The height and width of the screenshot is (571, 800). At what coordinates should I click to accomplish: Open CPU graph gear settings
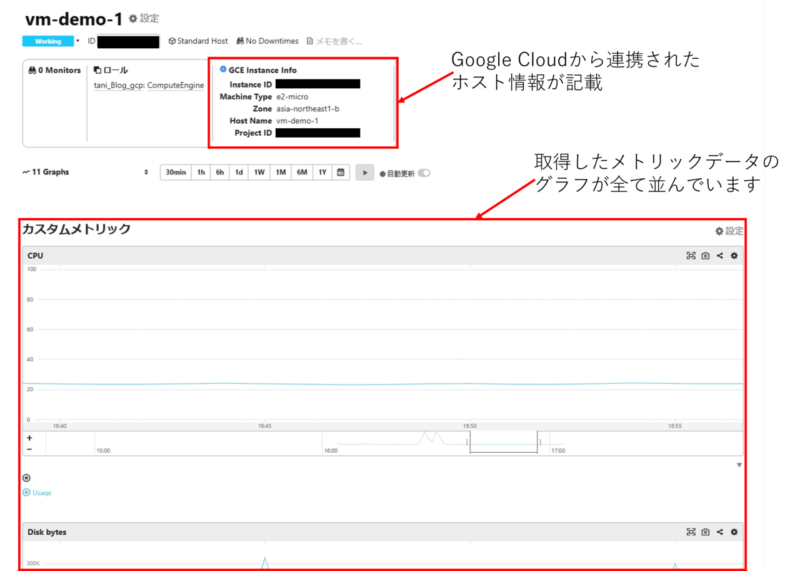(735, 256)
